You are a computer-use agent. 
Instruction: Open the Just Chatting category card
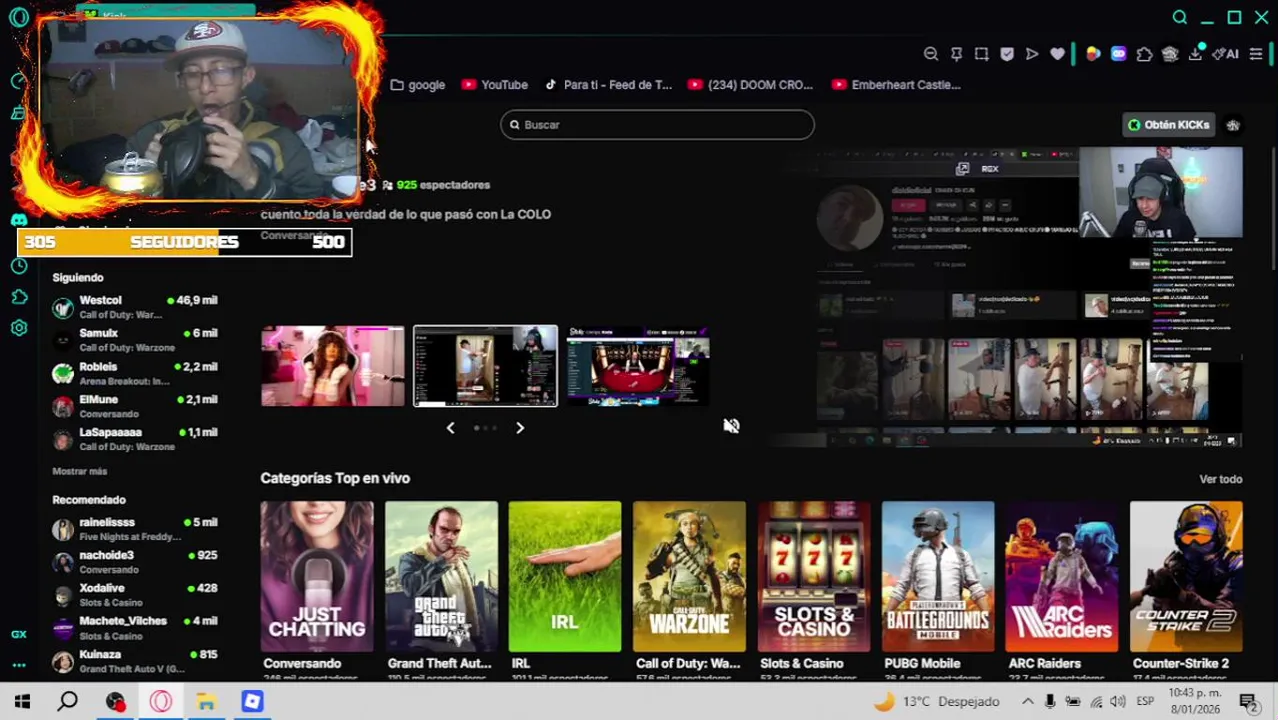[x=317, y=577]
